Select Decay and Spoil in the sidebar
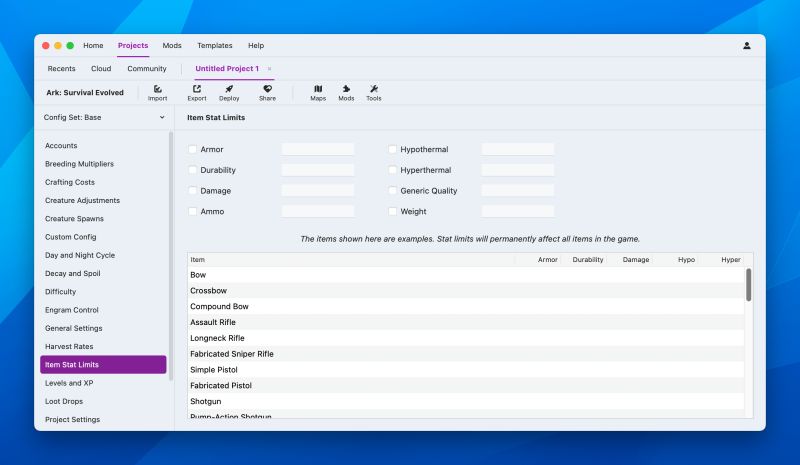The height and width of the screenshot is (465, 800). click(103, 274)
